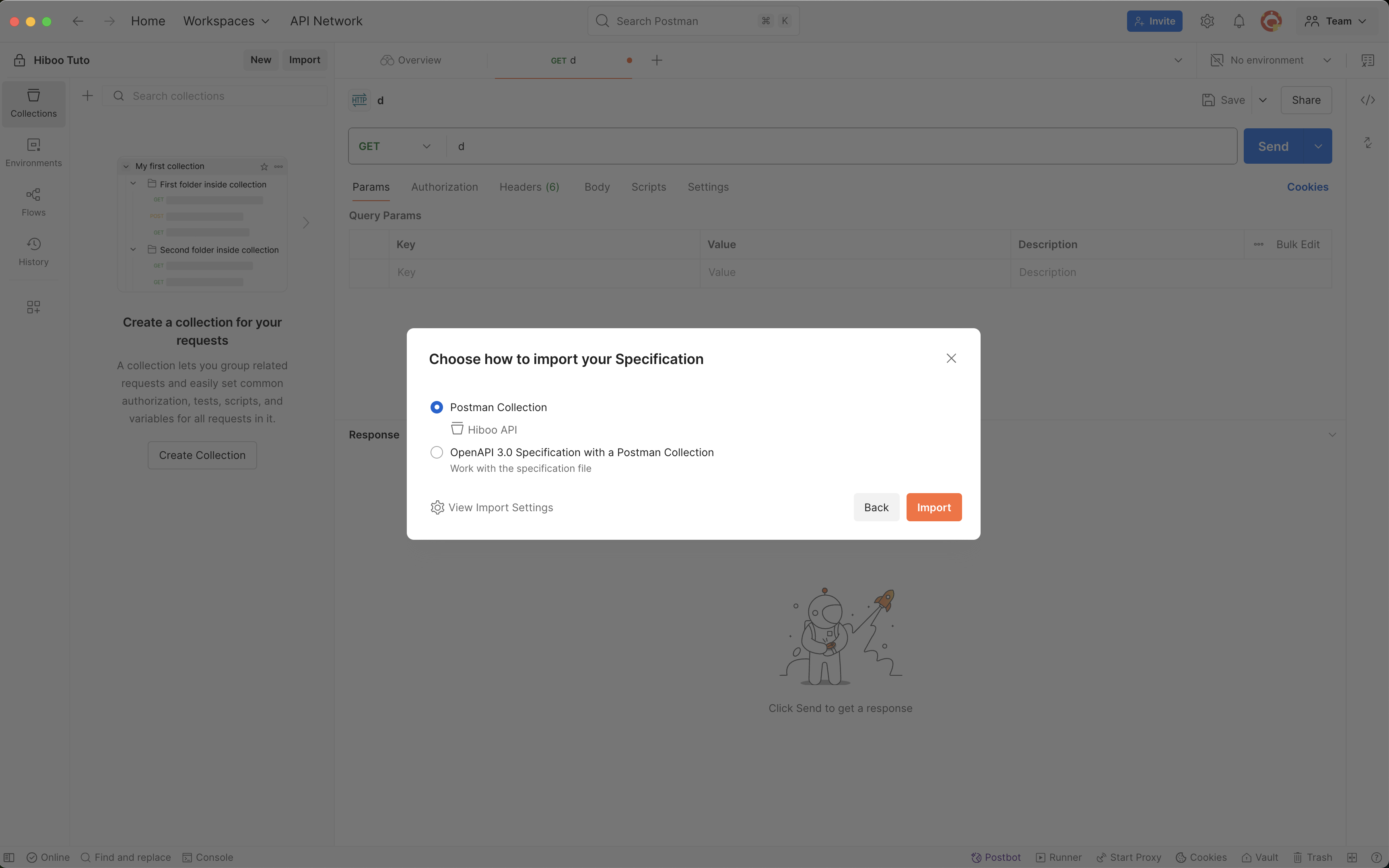Click the collapse pane arrows icon under the code icon
This screenshot has height=868, width=1389.
pos(1368,142)
